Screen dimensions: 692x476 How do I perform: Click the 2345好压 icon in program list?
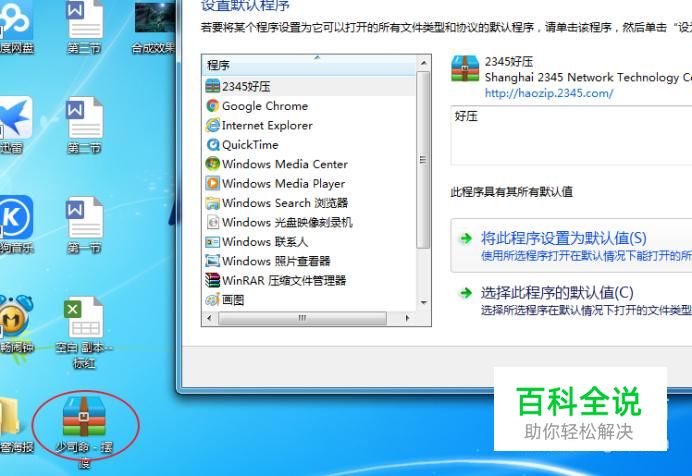pyautogui.click(x=213, y=86)
